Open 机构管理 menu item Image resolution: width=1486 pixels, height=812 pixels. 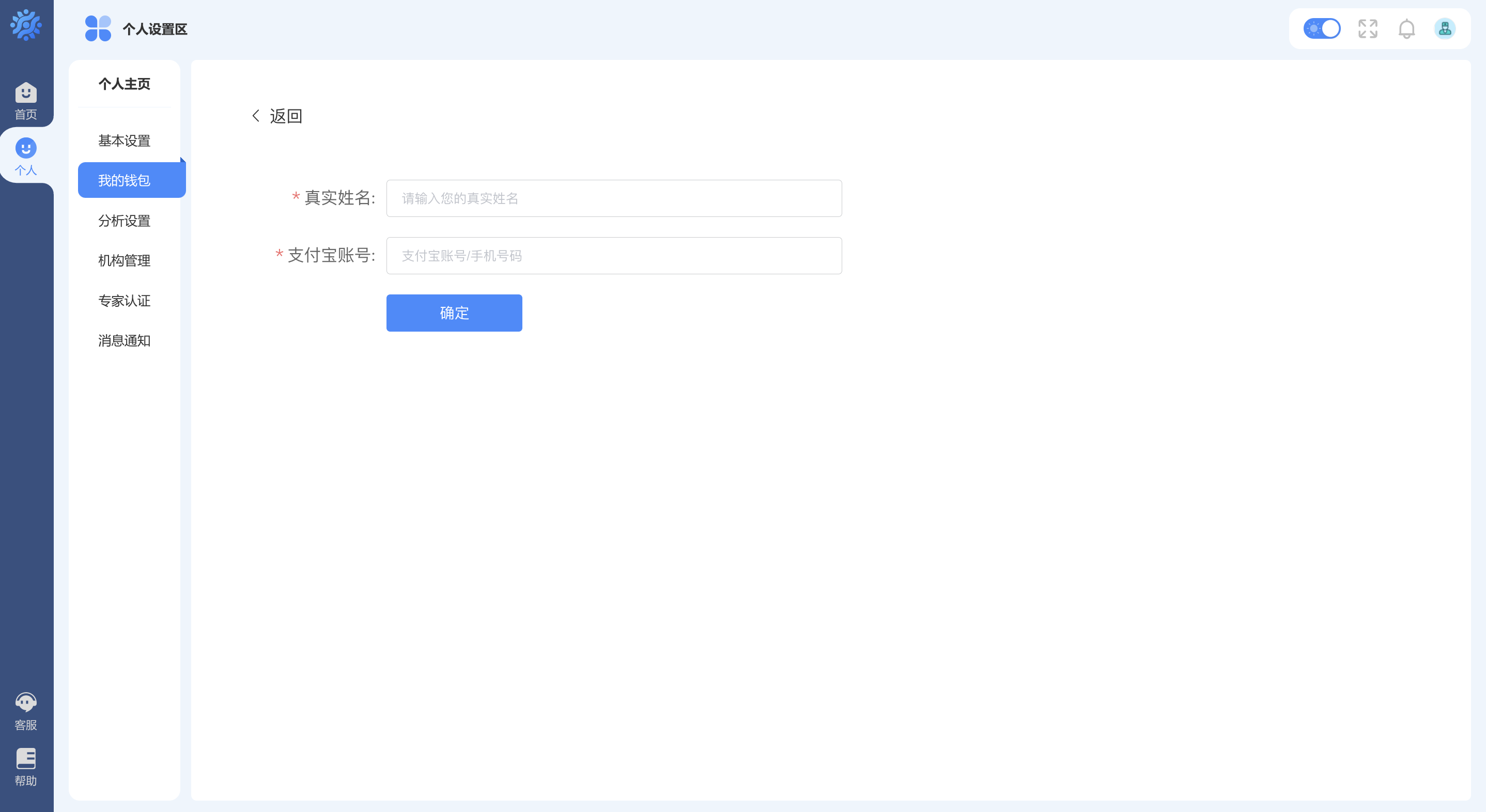click(124, 261)
